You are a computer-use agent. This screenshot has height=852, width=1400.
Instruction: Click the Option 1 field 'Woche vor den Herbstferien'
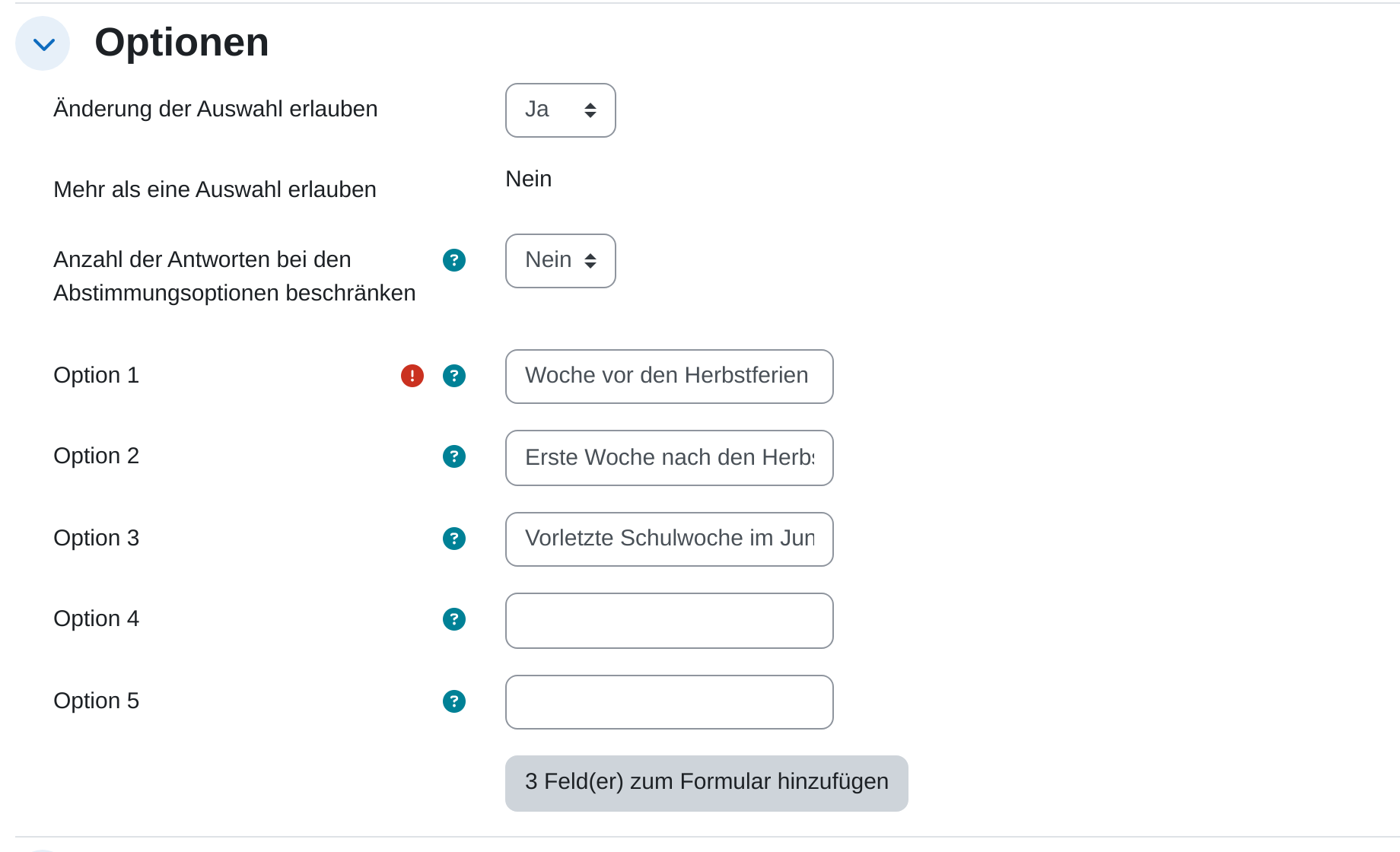pos(669,377)
